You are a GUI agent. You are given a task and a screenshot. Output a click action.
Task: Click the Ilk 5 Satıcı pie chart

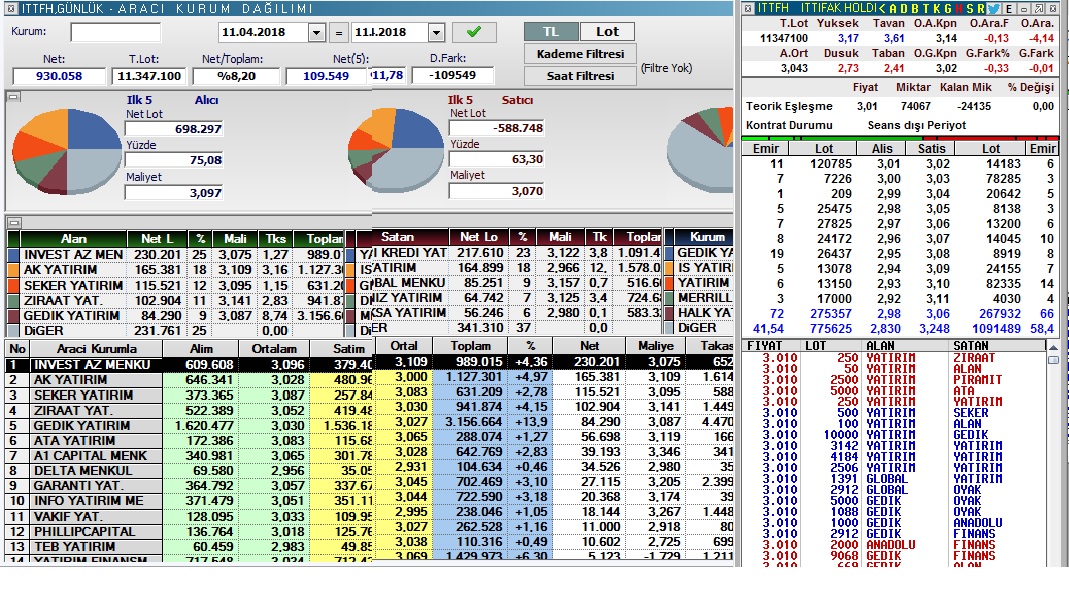tap(397, 150)
